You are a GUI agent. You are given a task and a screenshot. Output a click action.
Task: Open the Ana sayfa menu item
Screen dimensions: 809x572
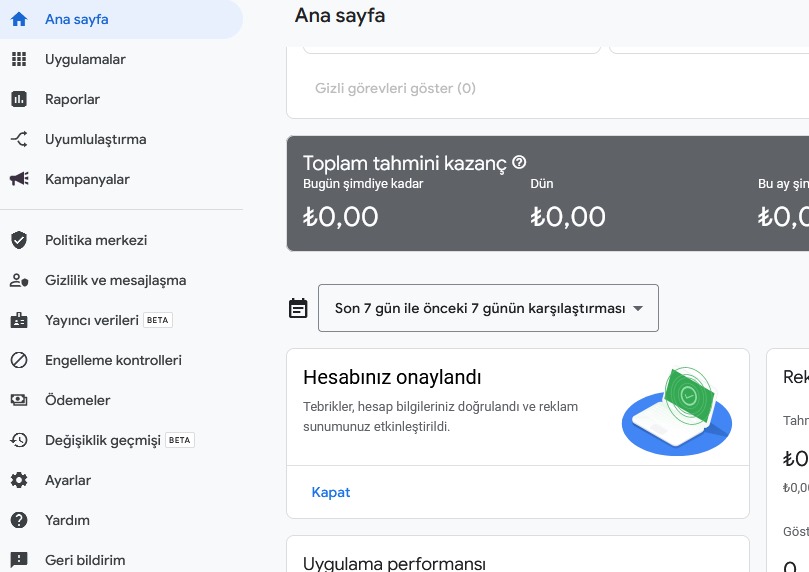121,19
